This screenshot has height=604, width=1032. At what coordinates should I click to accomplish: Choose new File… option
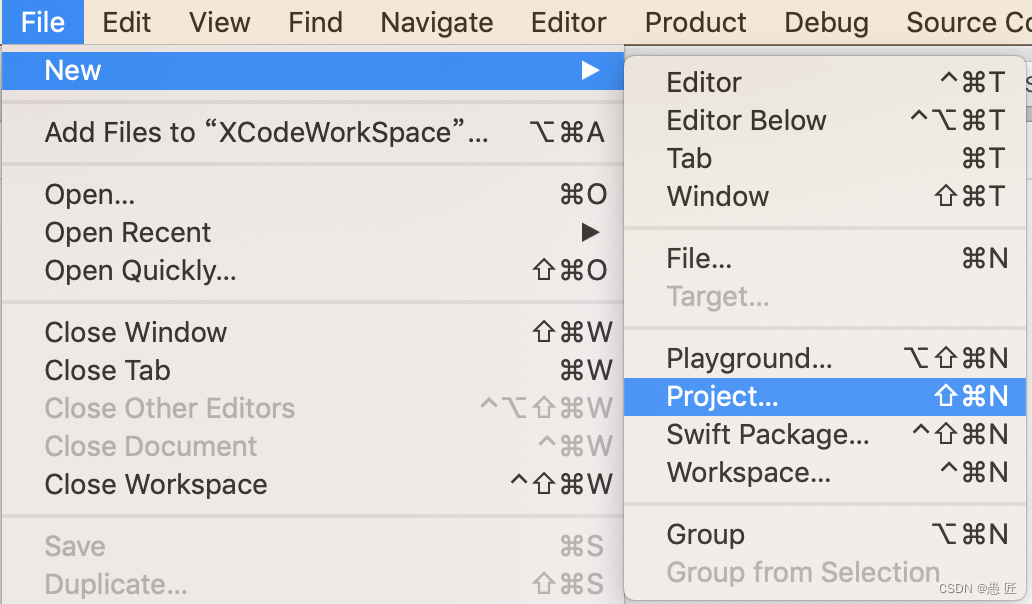(x=699, y=259)
